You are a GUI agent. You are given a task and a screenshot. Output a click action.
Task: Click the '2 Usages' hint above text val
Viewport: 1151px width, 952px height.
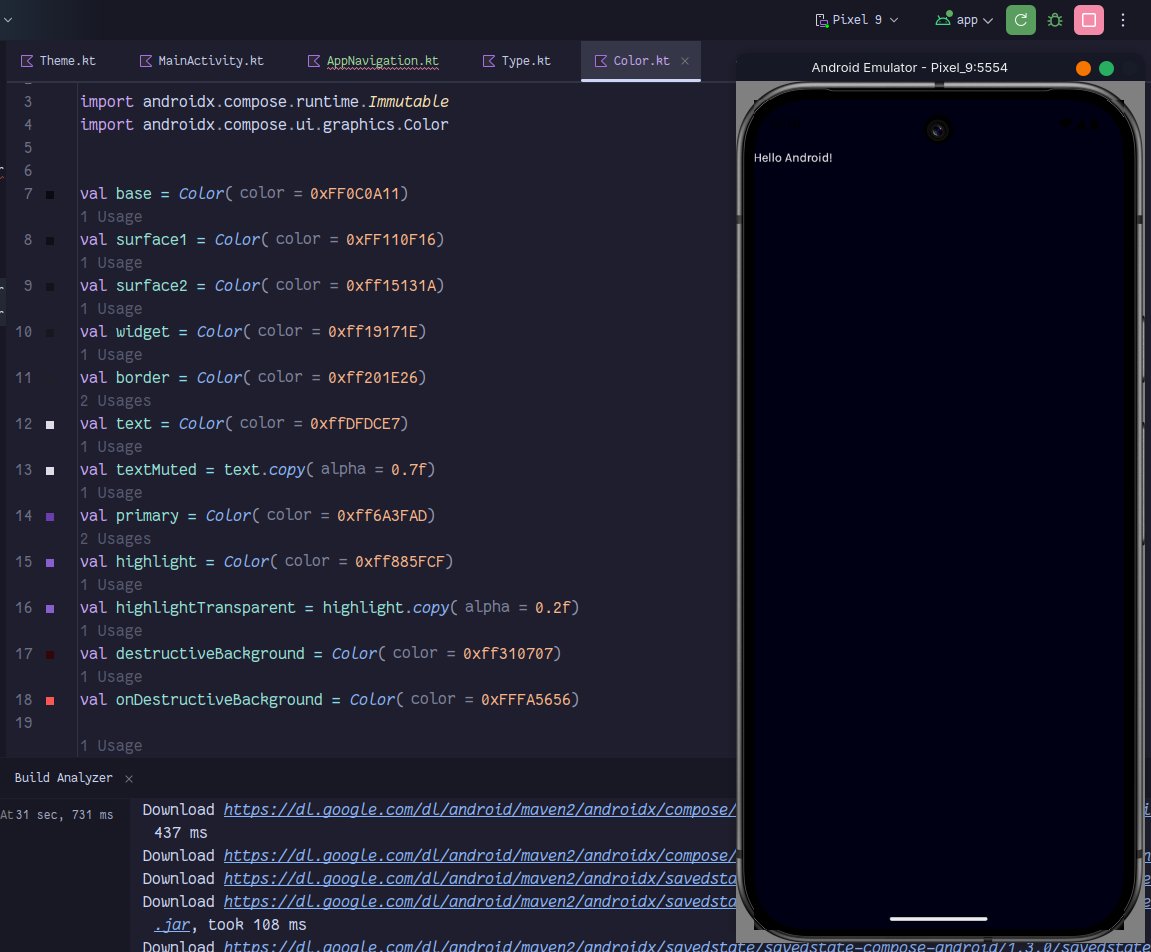[115, 401]
